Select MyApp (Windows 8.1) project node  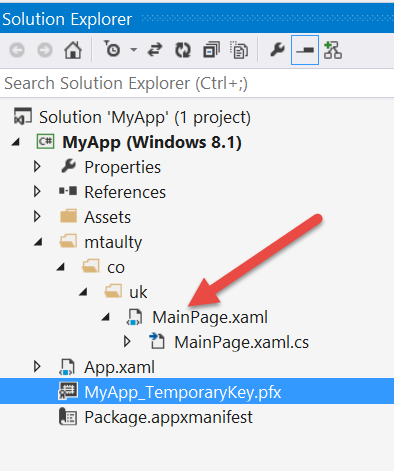(x=152, y=142)
